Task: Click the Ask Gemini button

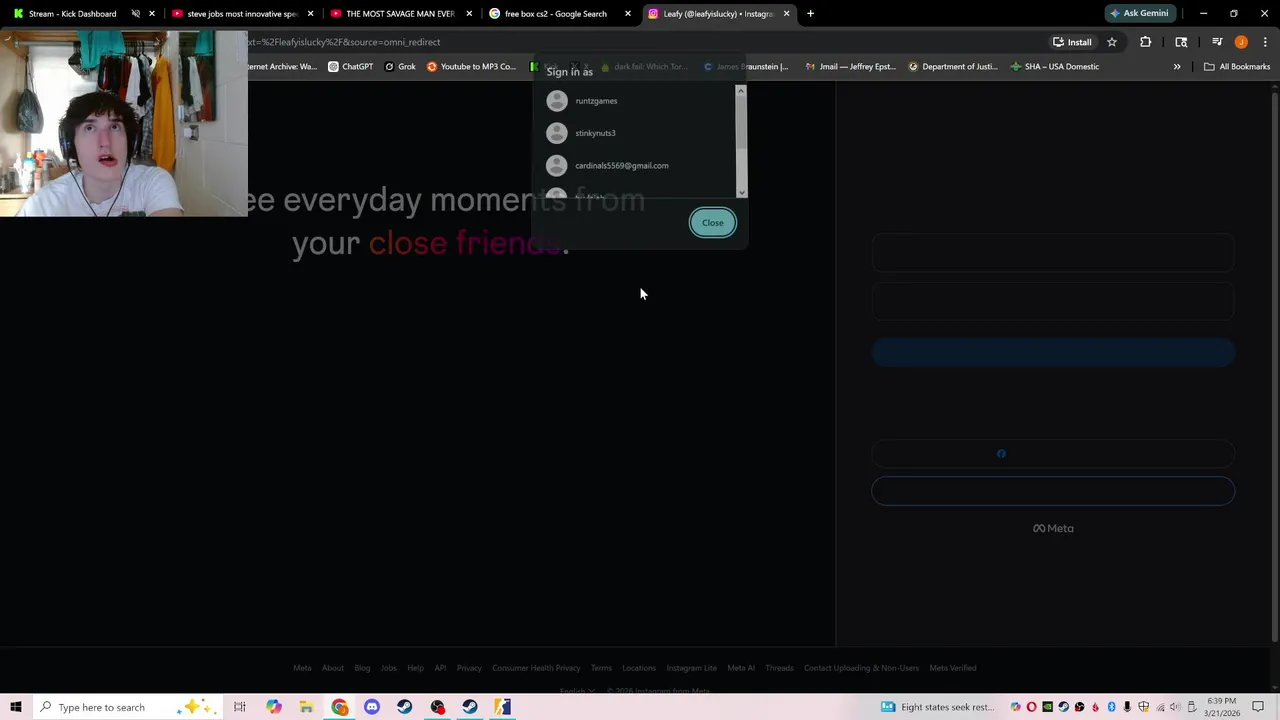Action: tap(1138, 14)
